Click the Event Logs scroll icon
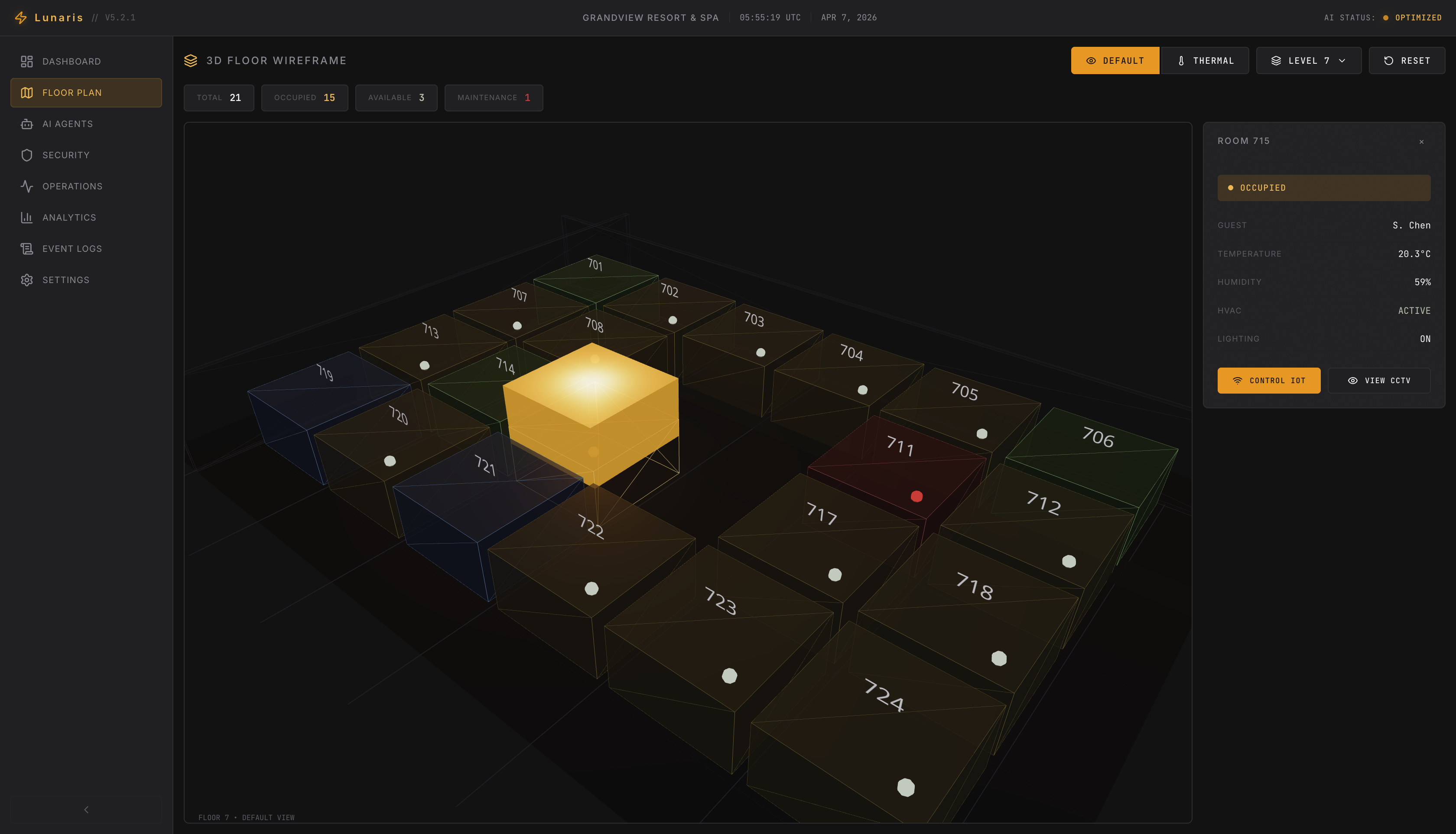The image size is (1456, 834). (x=27, y=249)
